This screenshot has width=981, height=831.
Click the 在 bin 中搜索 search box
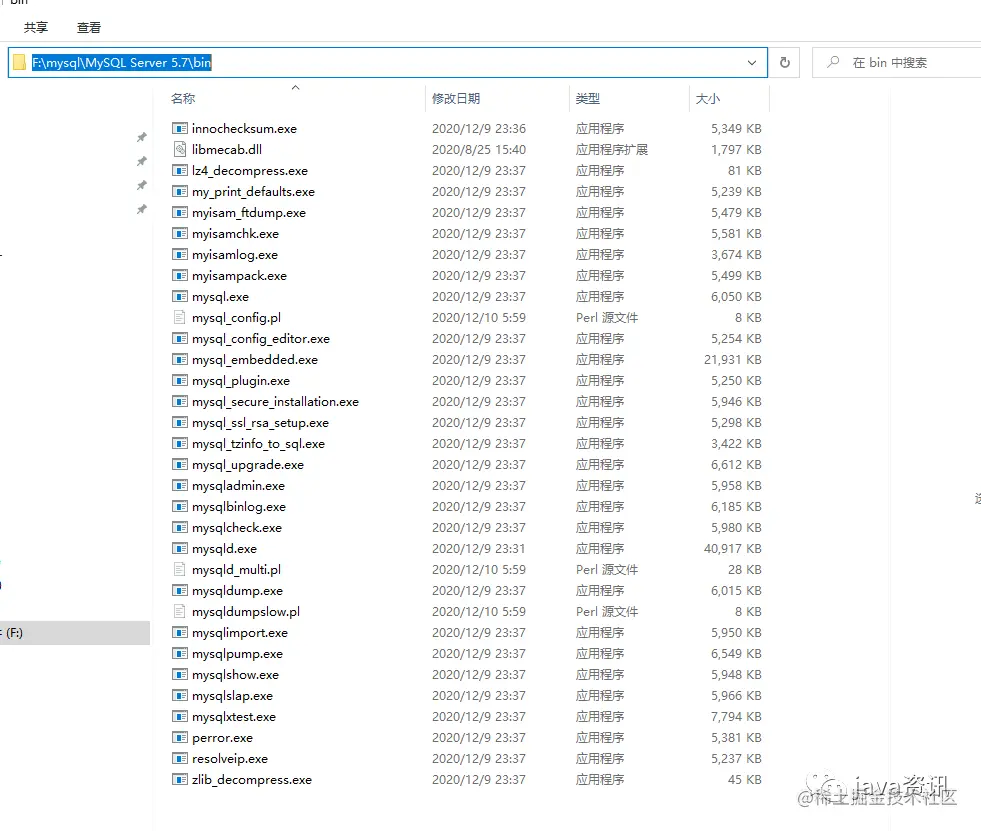click(897, 63)
